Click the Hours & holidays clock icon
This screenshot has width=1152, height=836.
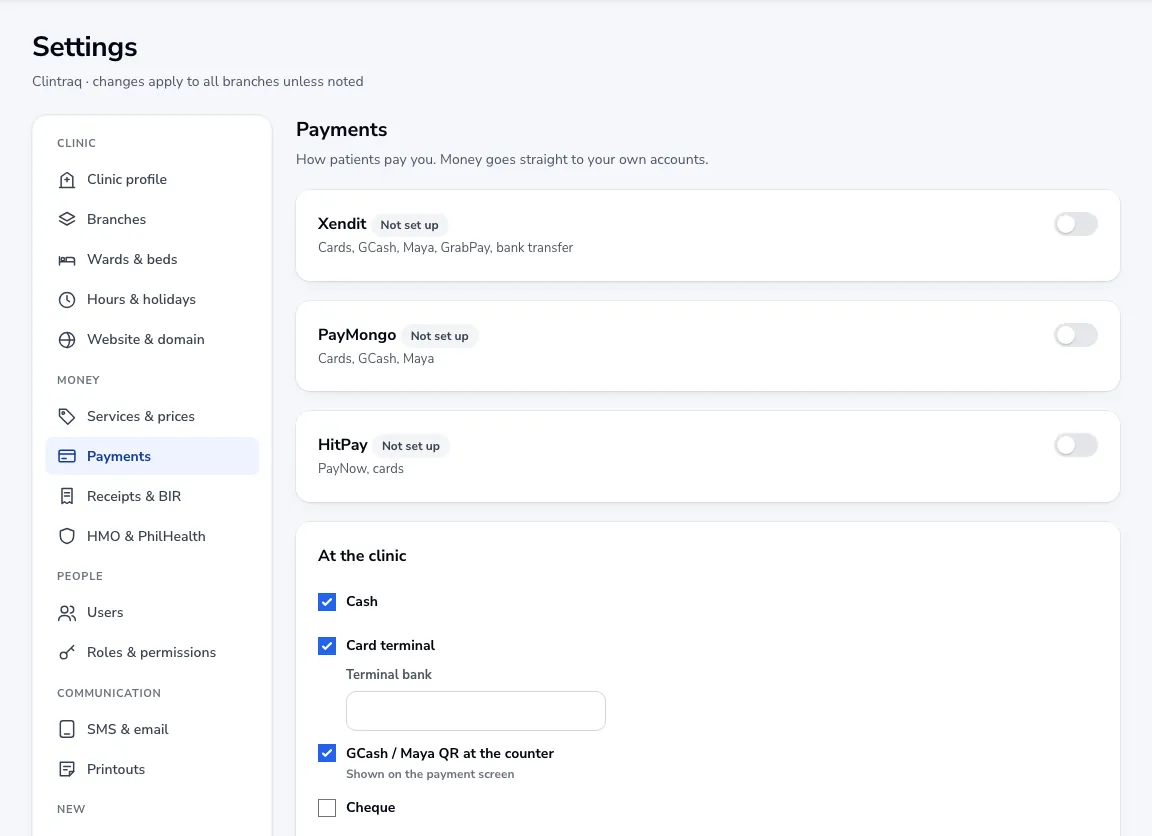[67, 299]
